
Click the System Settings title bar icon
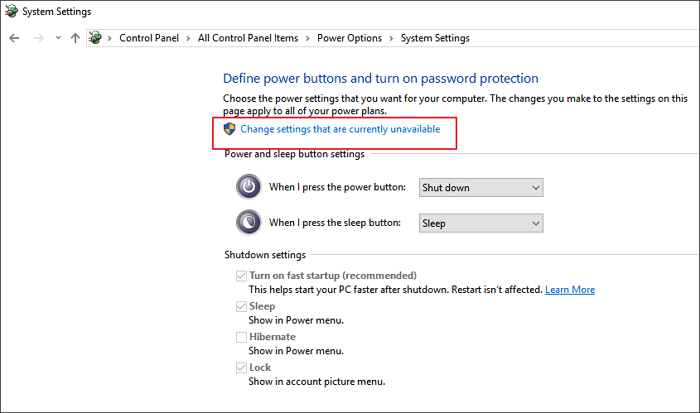pyautogui.click(x=10, y=11)
